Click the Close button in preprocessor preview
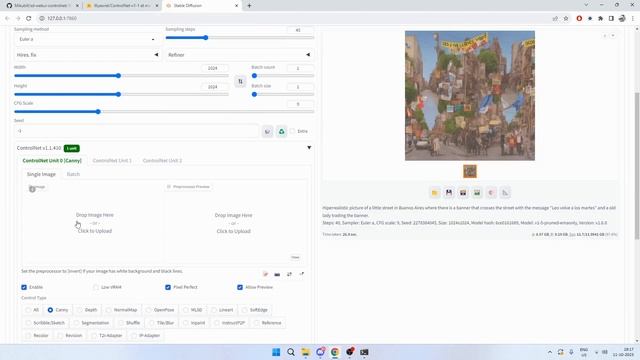The image size is (640, 360). tap(295, 257)
